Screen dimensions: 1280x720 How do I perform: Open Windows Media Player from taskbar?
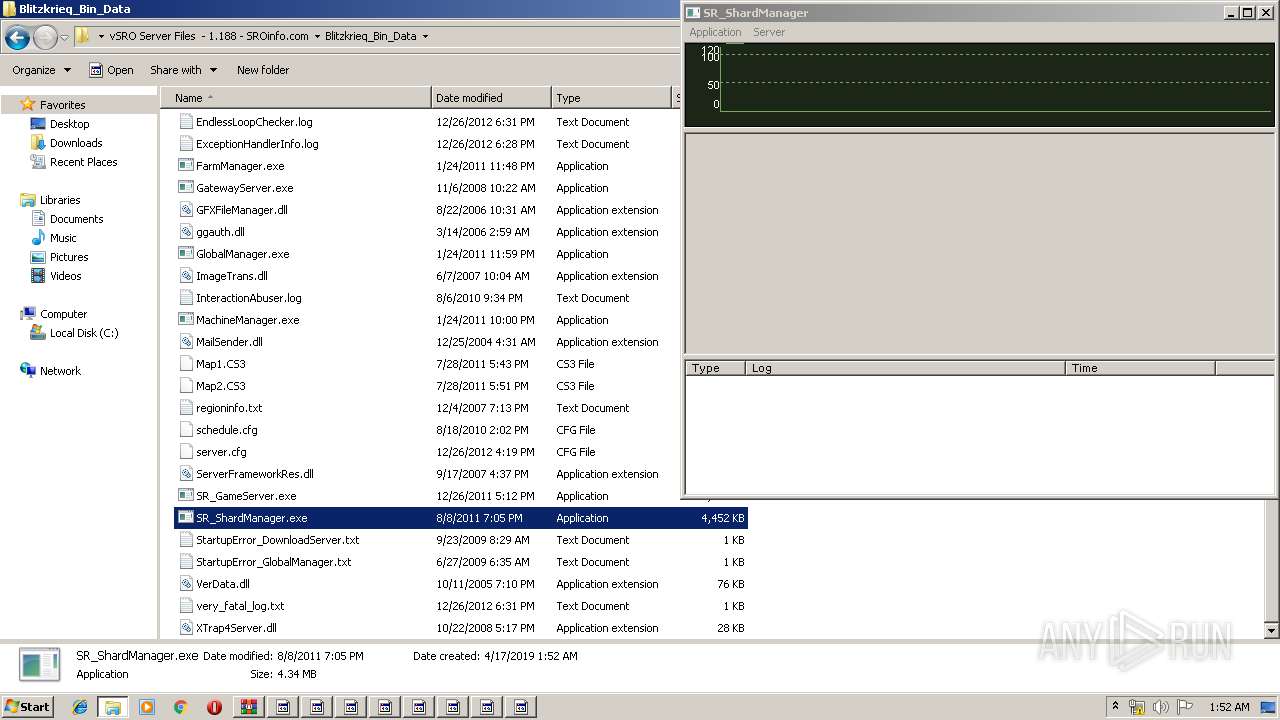click(147, 707)
